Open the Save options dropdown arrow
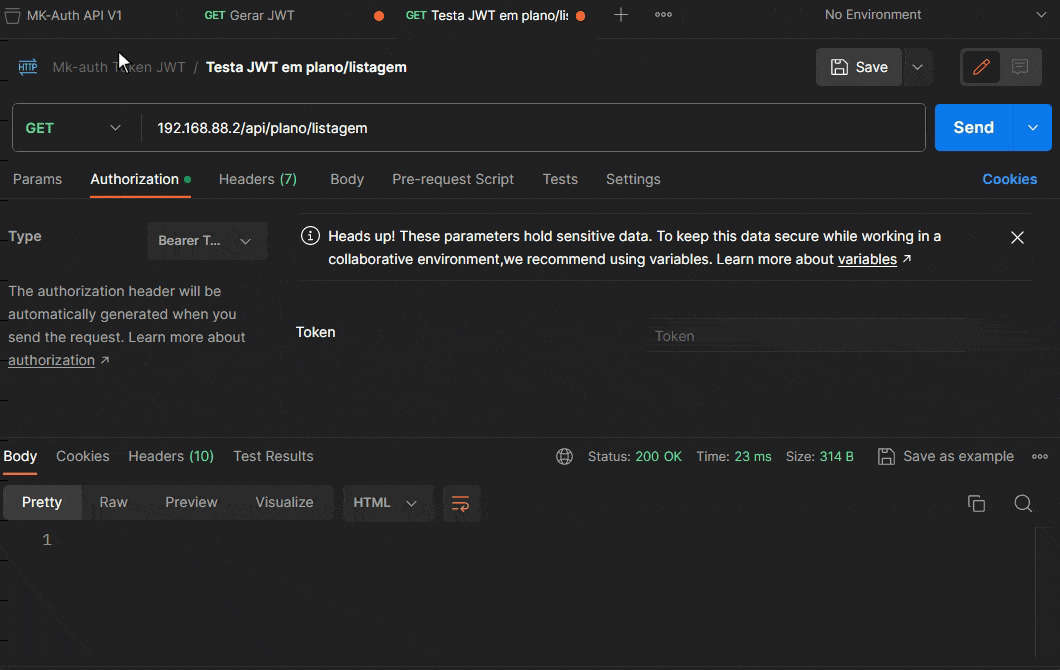The height and width of the screenshot is (670, 1060). coord(917,67)
